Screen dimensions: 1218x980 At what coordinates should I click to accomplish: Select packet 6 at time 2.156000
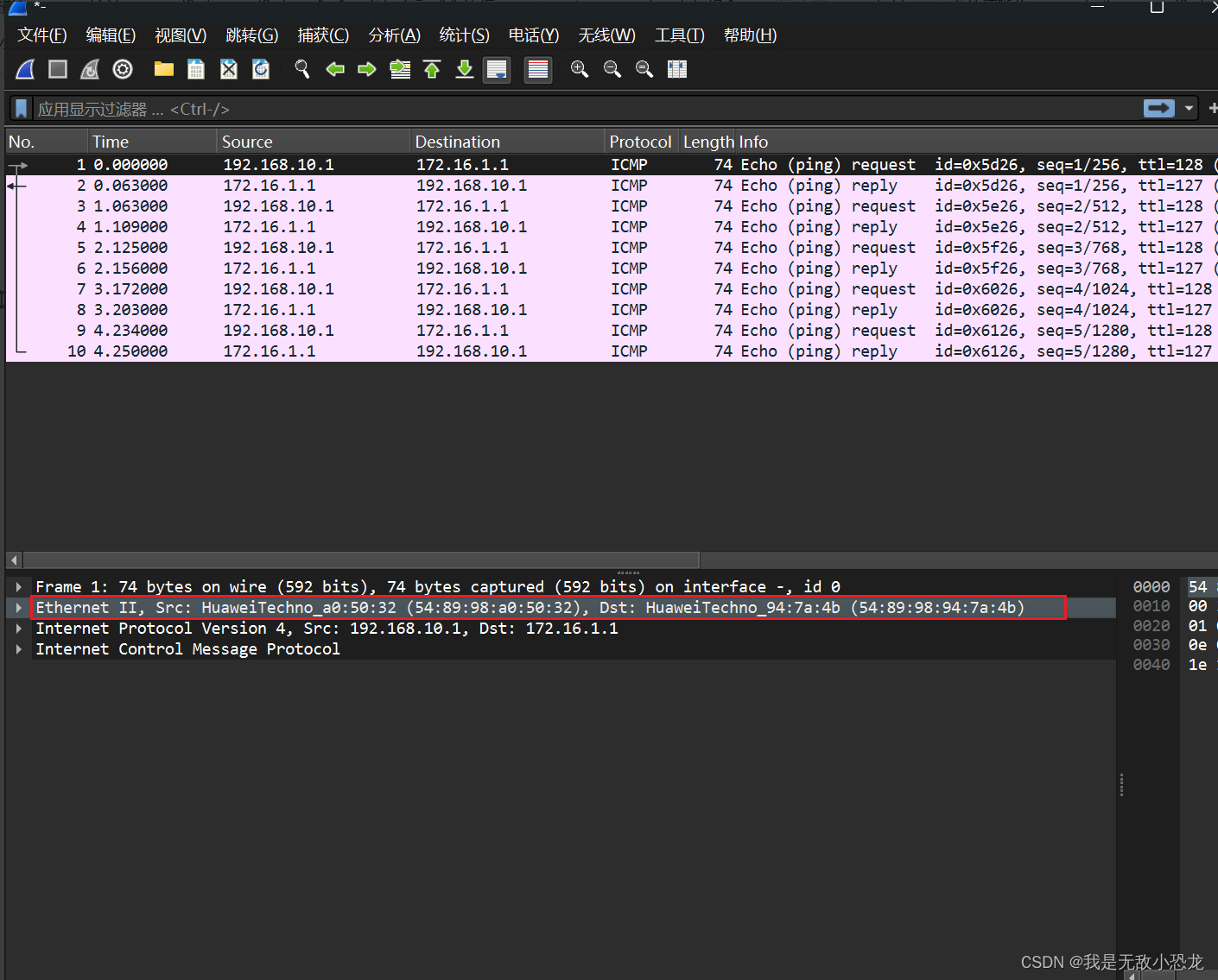click(x=612, y=269)
